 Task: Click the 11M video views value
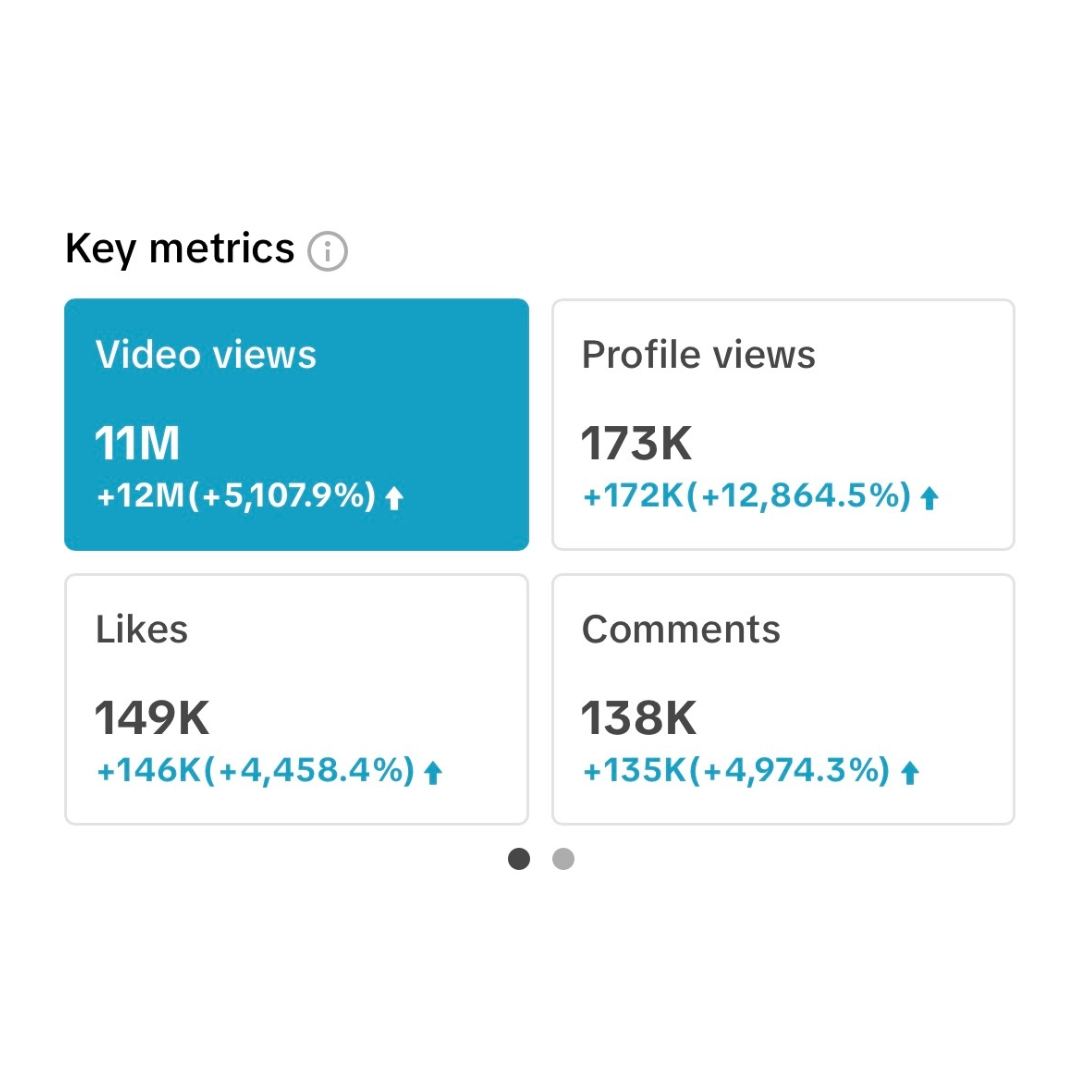(x=137, y=443)
